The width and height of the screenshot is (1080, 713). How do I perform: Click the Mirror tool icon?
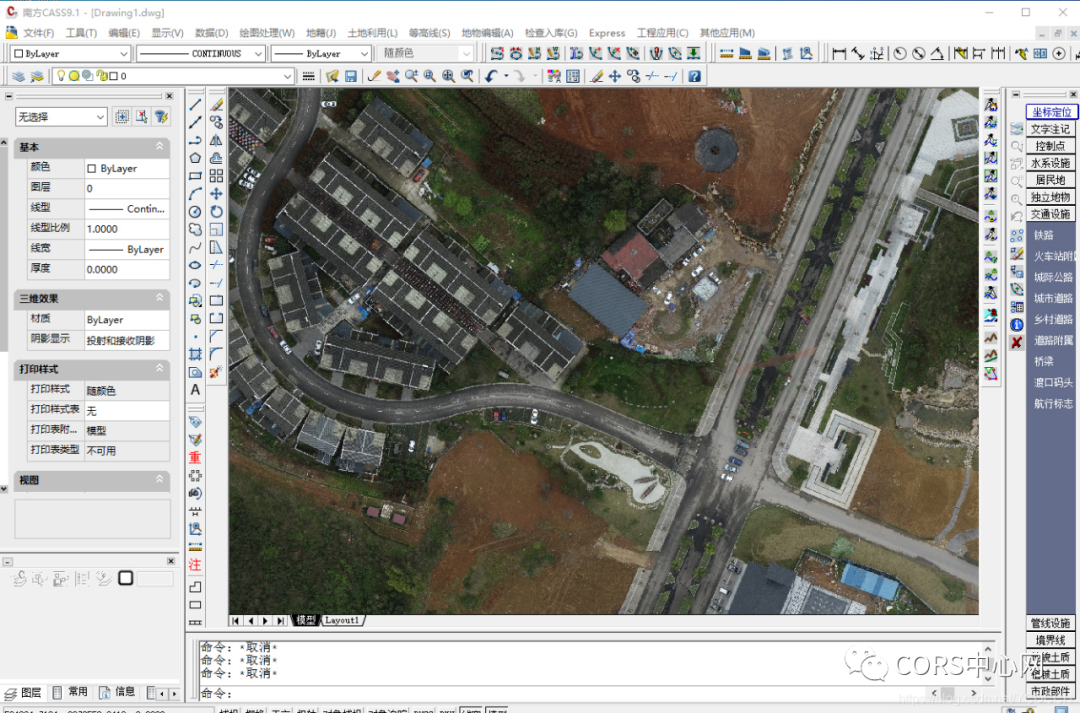pyautogui.click(x=216, y=140)
